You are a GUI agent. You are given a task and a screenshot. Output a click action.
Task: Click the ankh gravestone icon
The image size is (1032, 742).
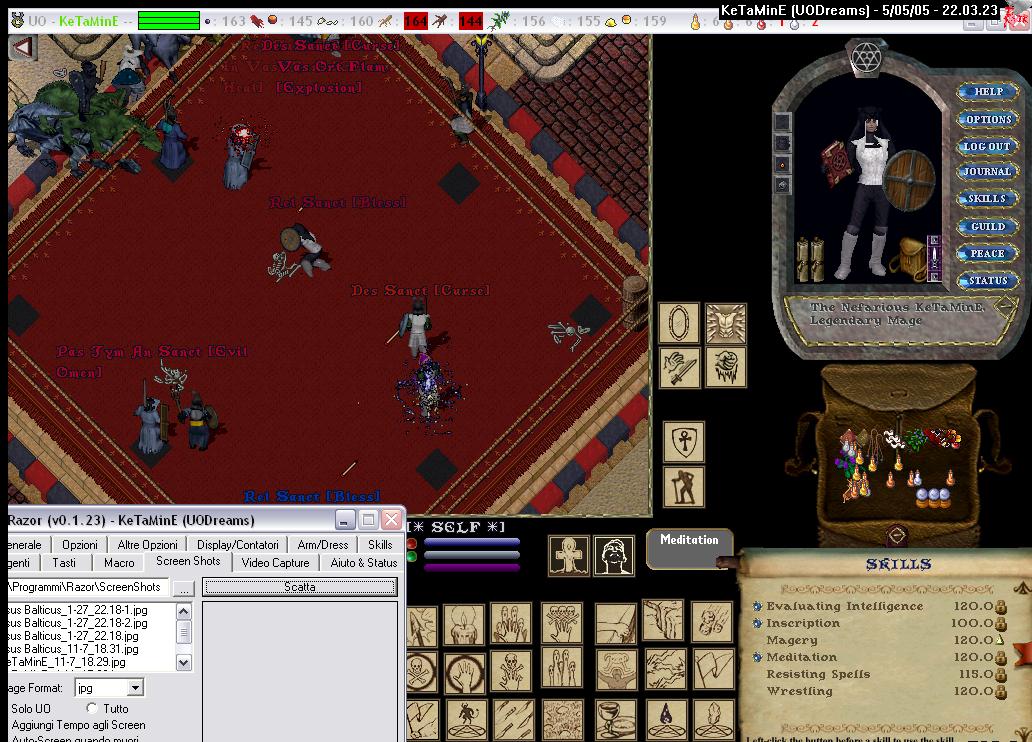point(569,556)
